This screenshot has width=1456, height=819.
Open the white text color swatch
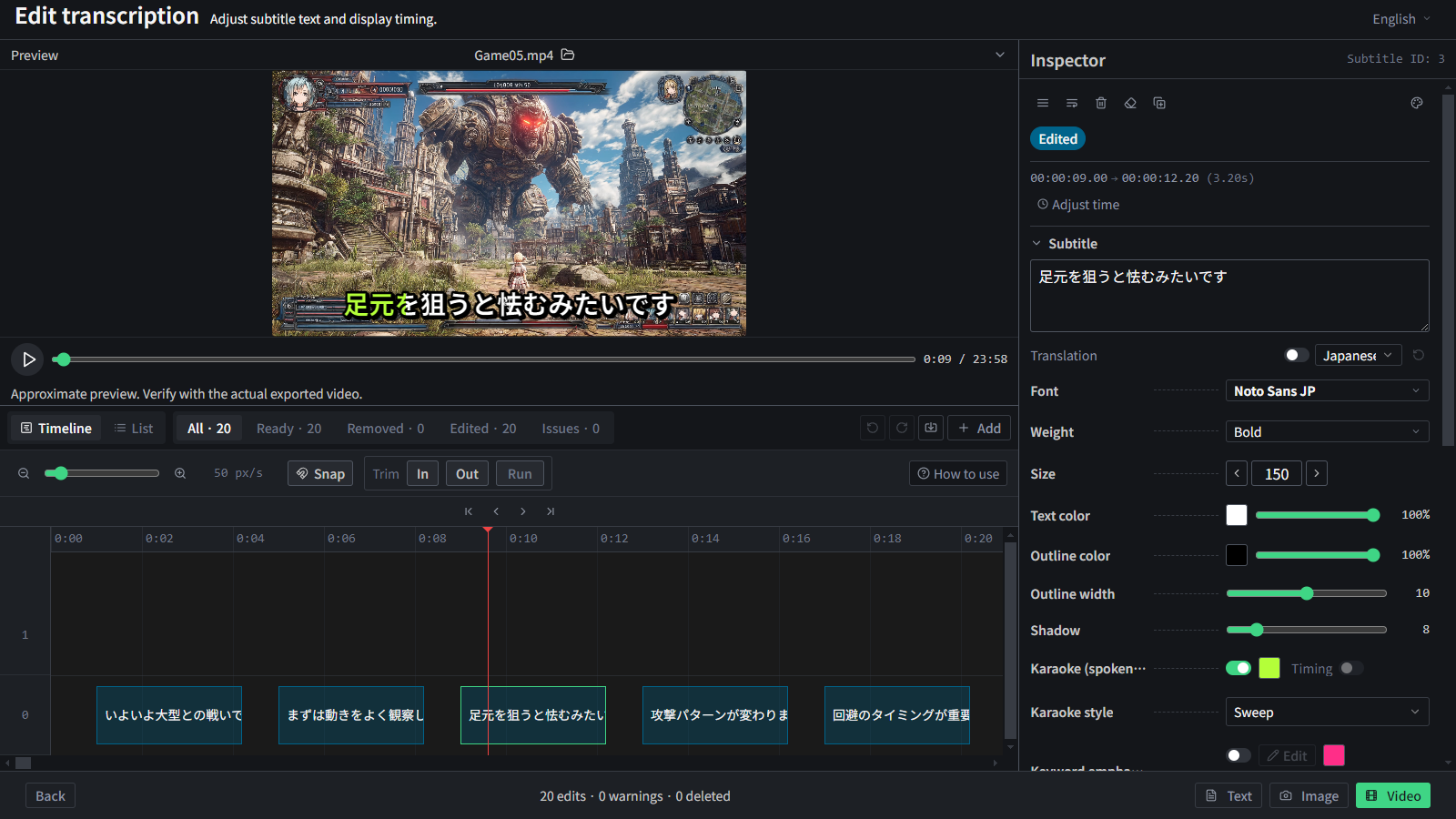[x=1237, y=515]
